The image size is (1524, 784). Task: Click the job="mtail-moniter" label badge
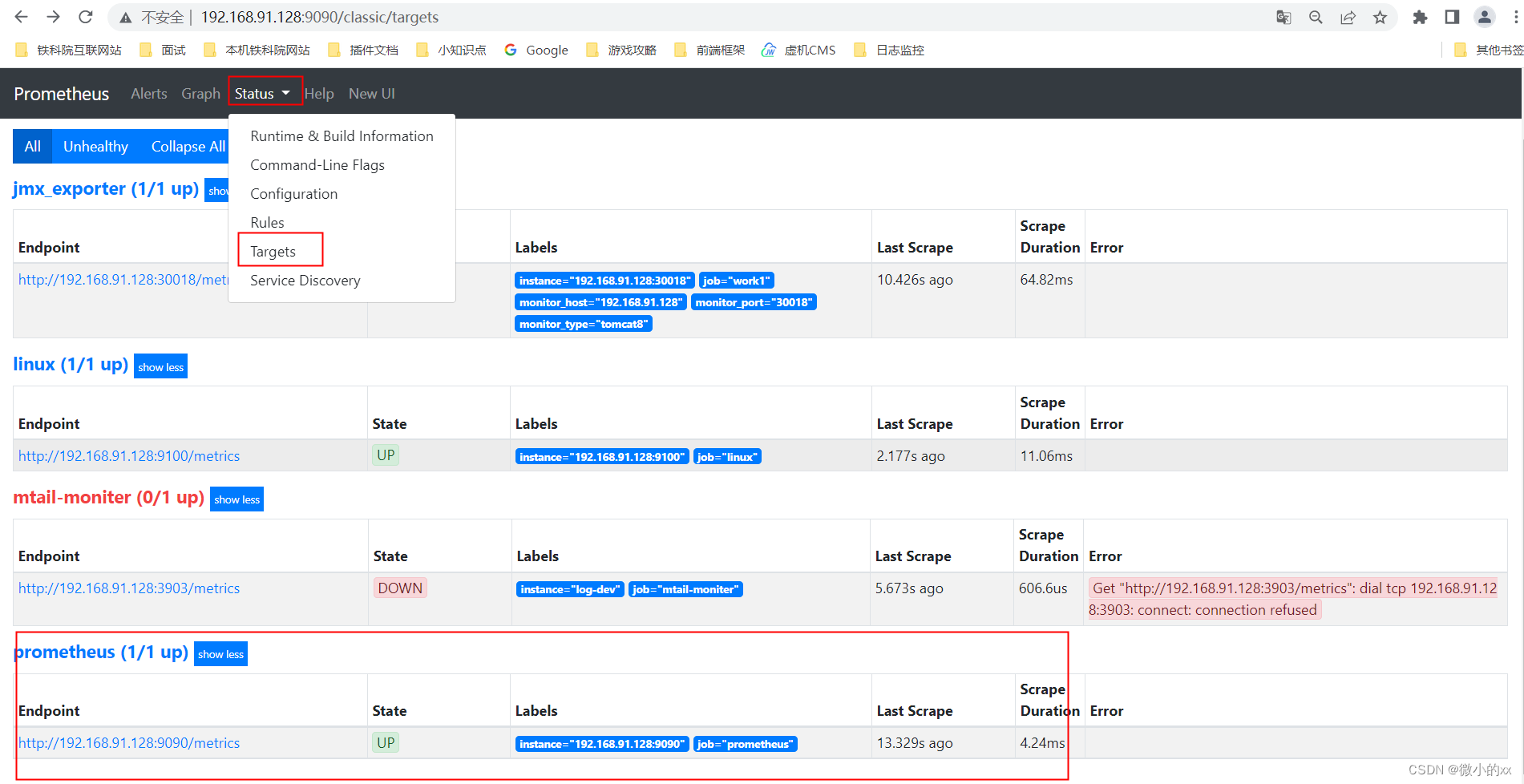tap(685, 589)
